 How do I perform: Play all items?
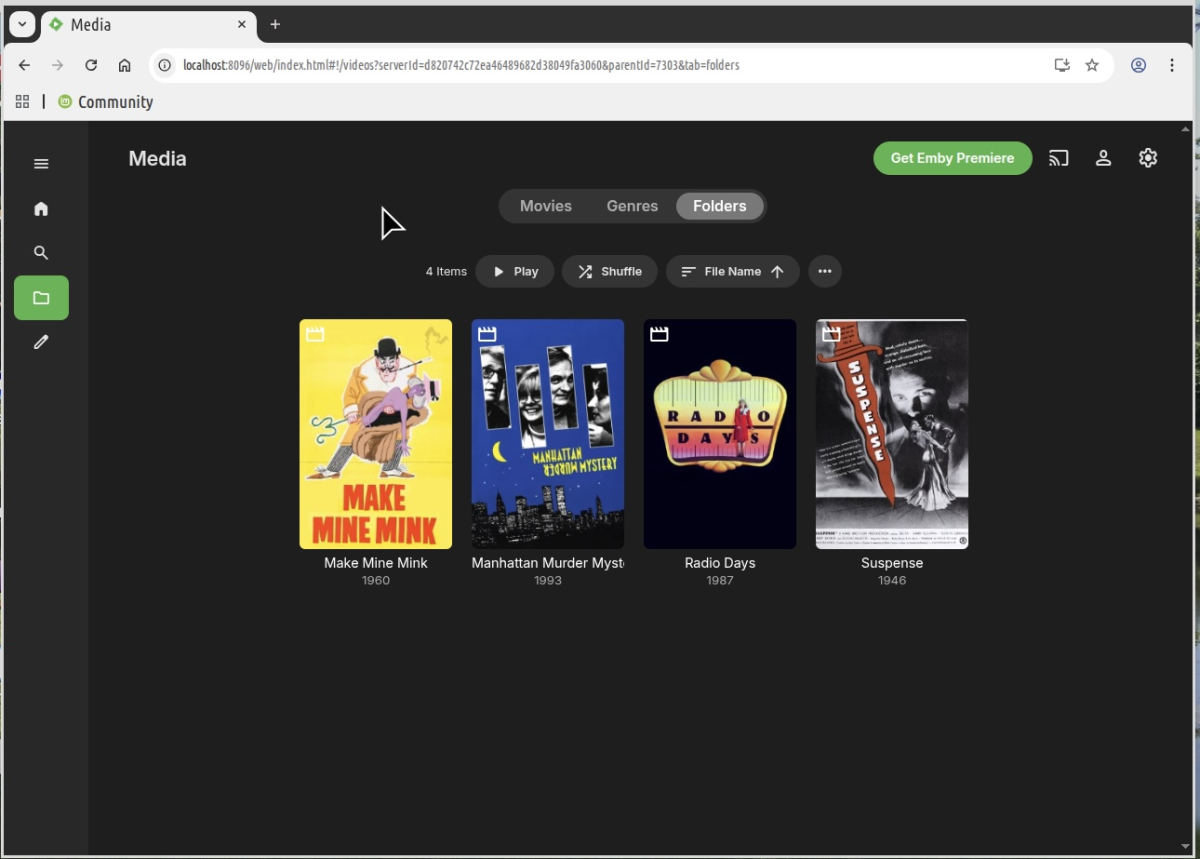(515, 271)
